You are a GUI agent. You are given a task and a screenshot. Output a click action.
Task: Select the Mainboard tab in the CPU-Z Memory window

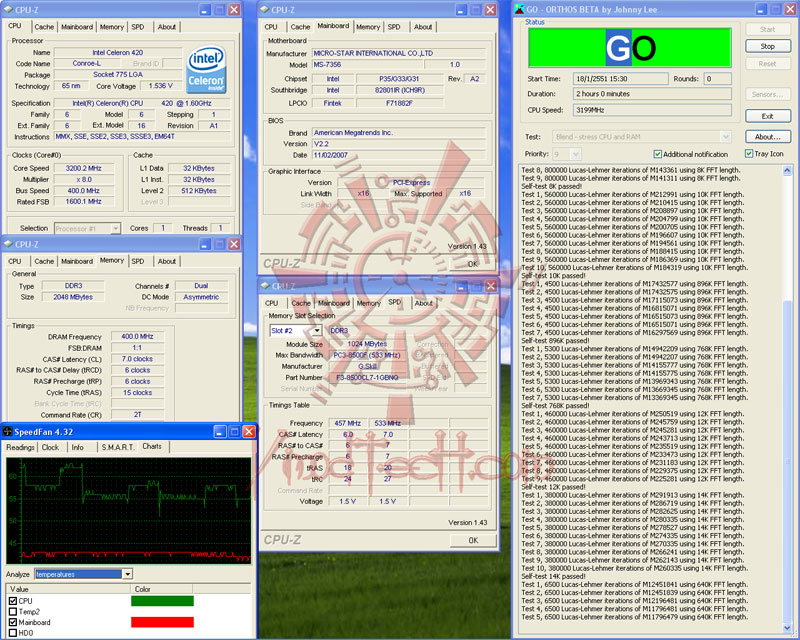[77, 261]
